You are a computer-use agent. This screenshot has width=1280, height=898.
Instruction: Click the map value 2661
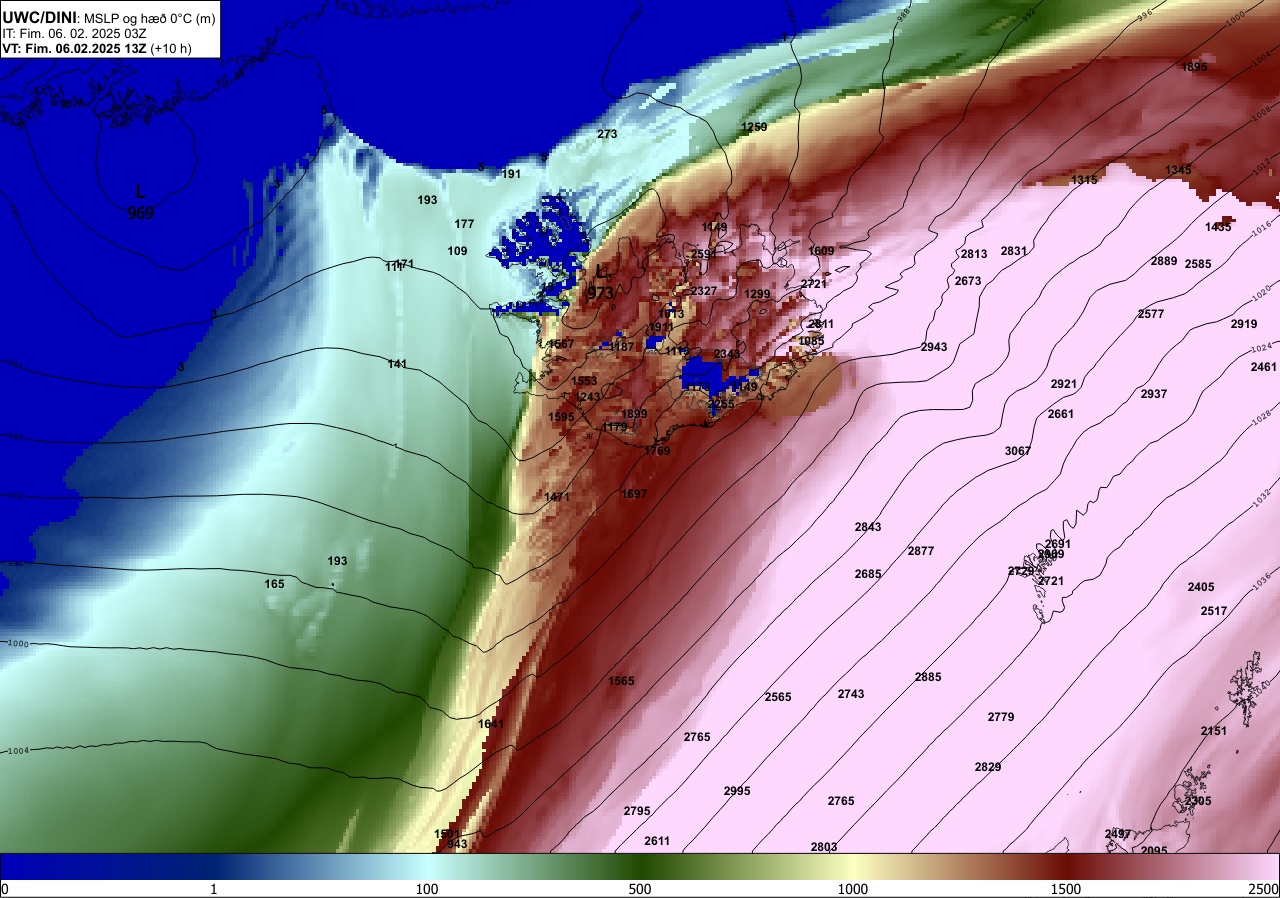(x=1060, y=414)
